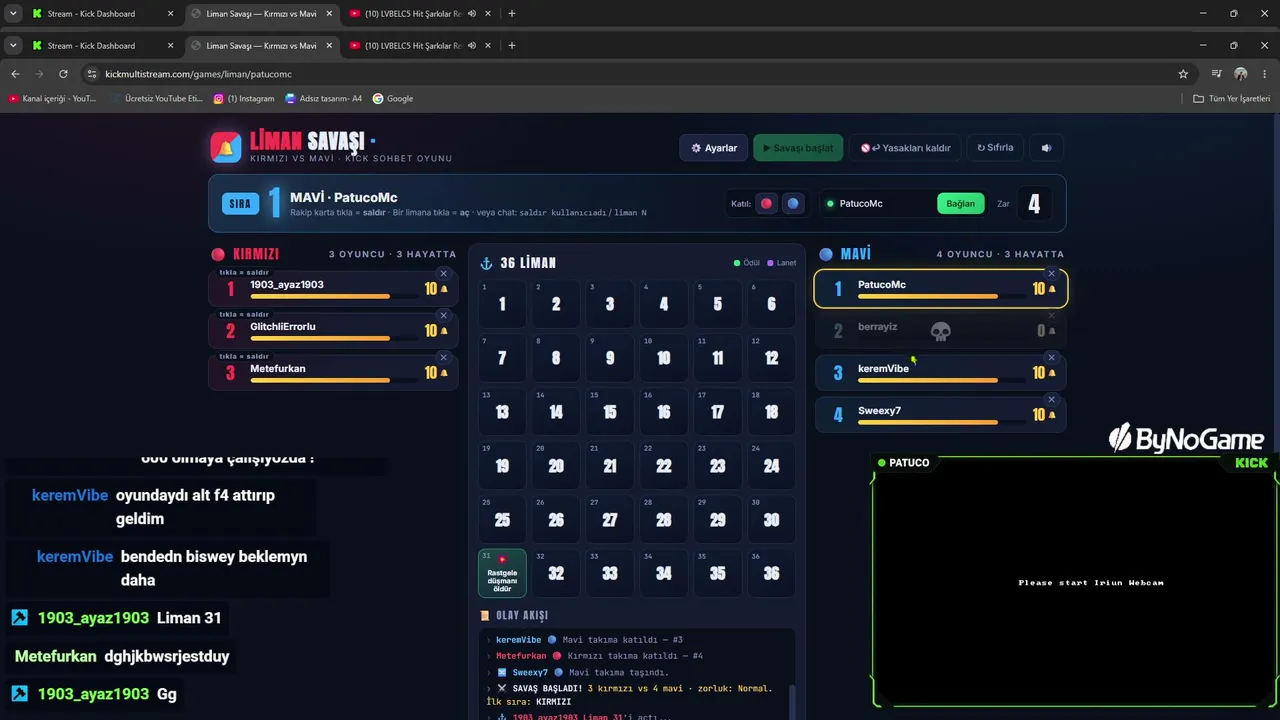The width and height of the screenshot is (1280, 720).
Task: Click the Liman Savaşı bell logo
Action: [x=226, y=147]
